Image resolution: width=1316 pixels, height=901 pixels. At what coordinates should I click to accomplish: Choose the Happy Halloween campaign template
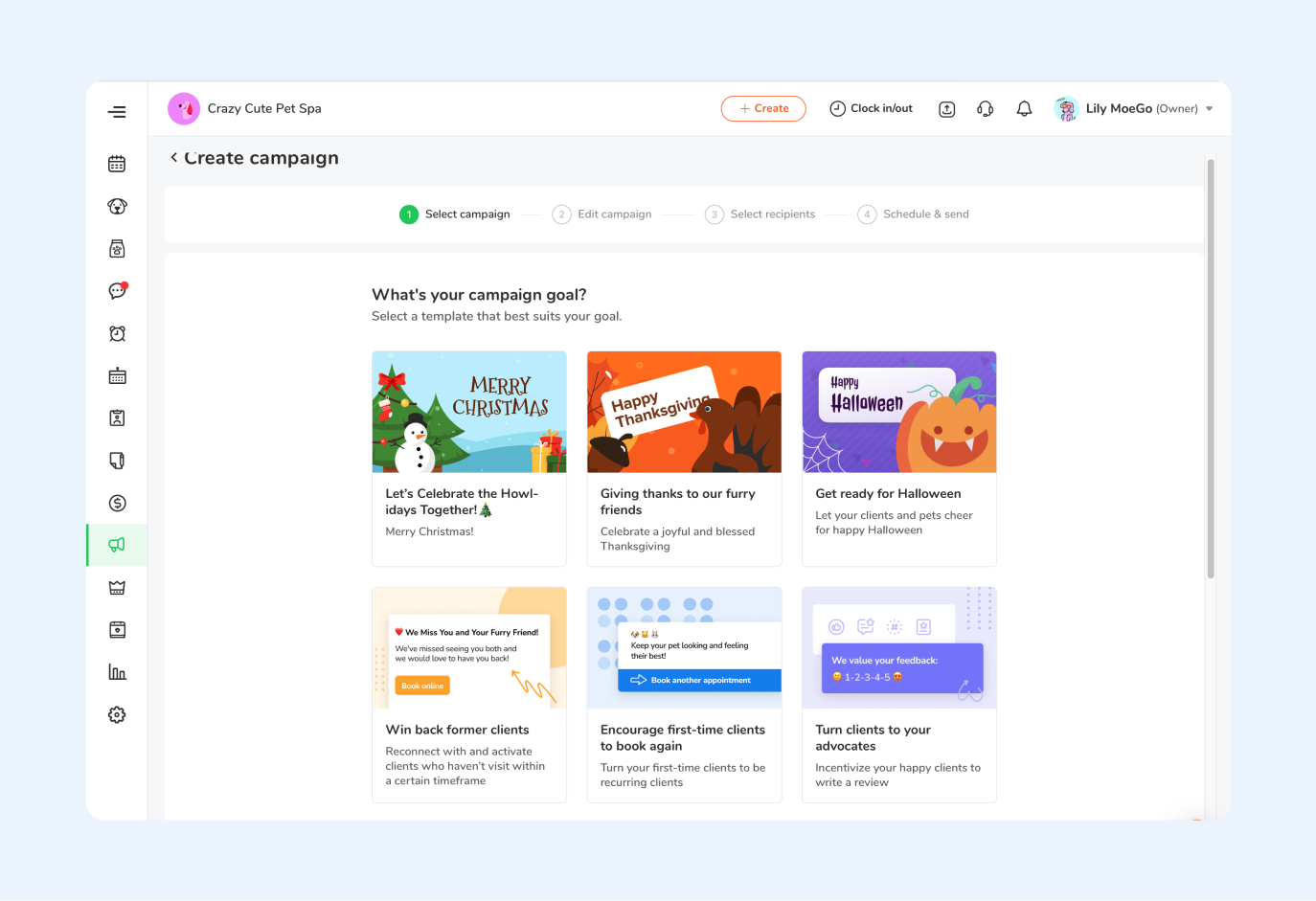point(898,458)
